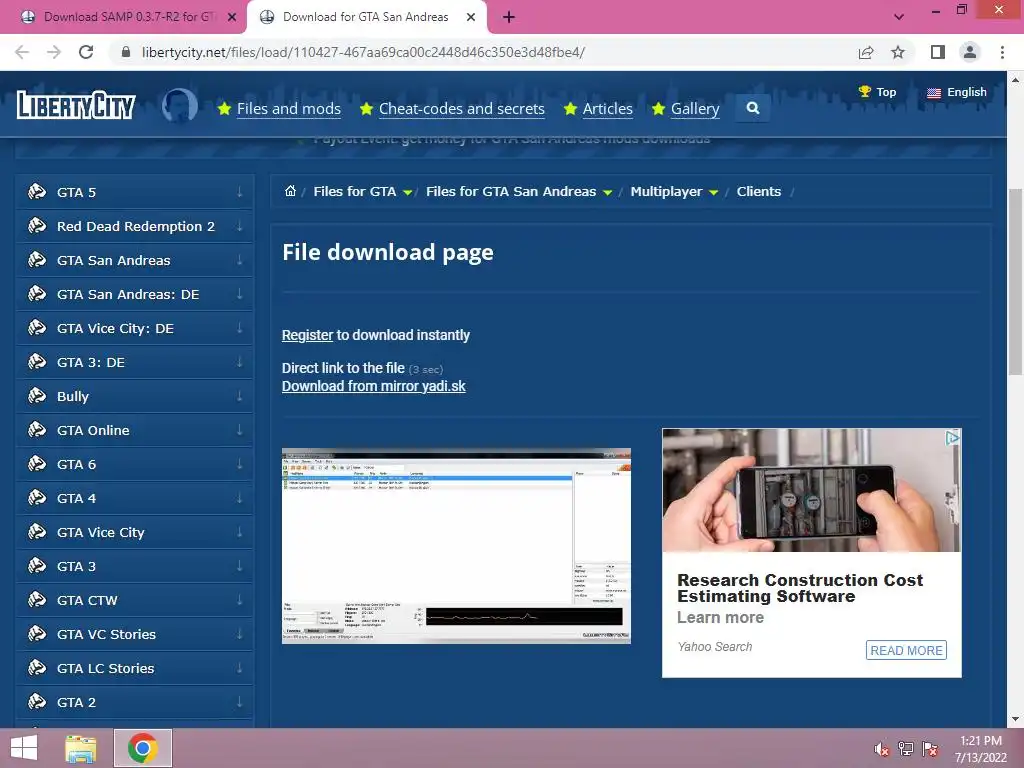
Task: Click the Bully sidebar icon
Action: click(37, 396)
